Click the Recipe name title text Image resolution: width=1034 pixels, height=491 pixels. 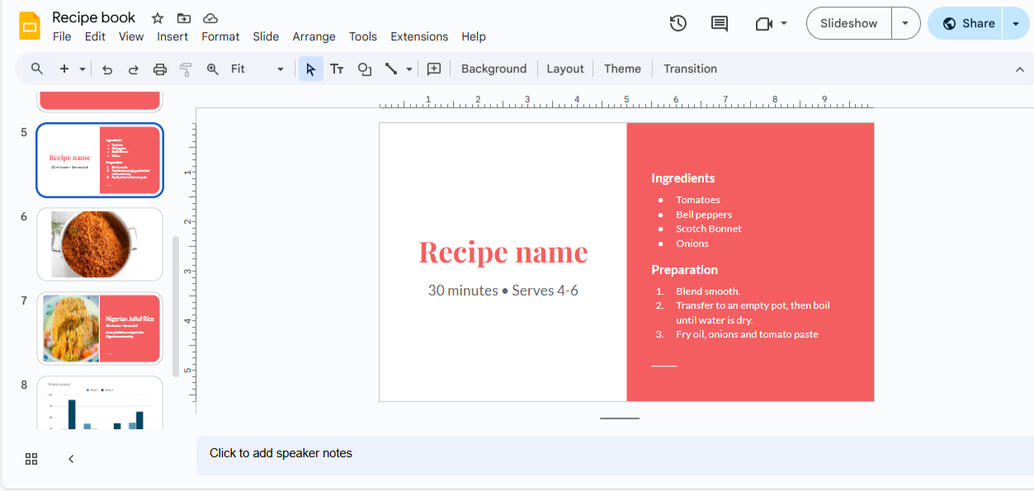[503, 252]
